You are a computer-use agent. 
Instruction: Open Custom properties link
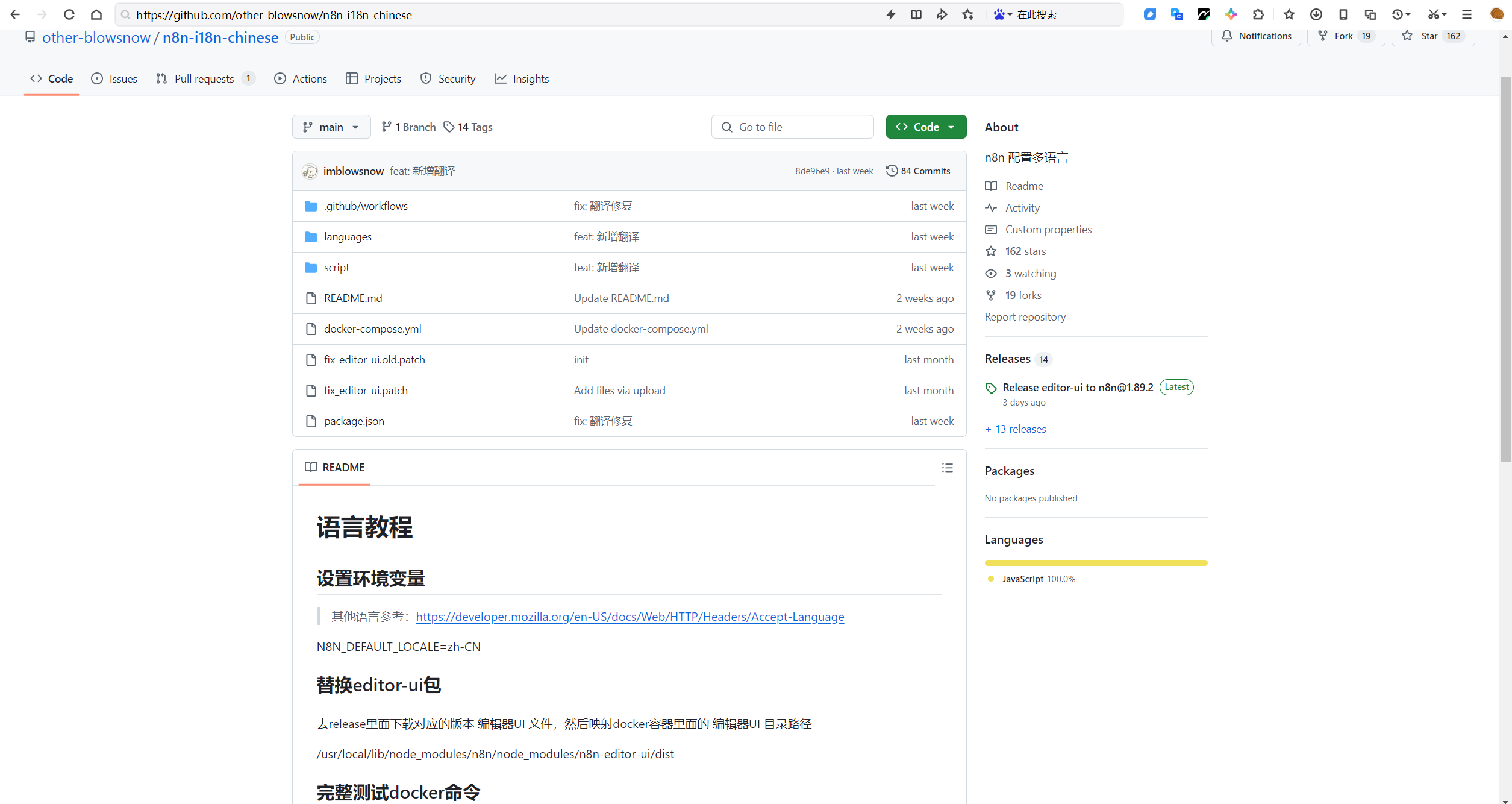(x=1039, y=230)
